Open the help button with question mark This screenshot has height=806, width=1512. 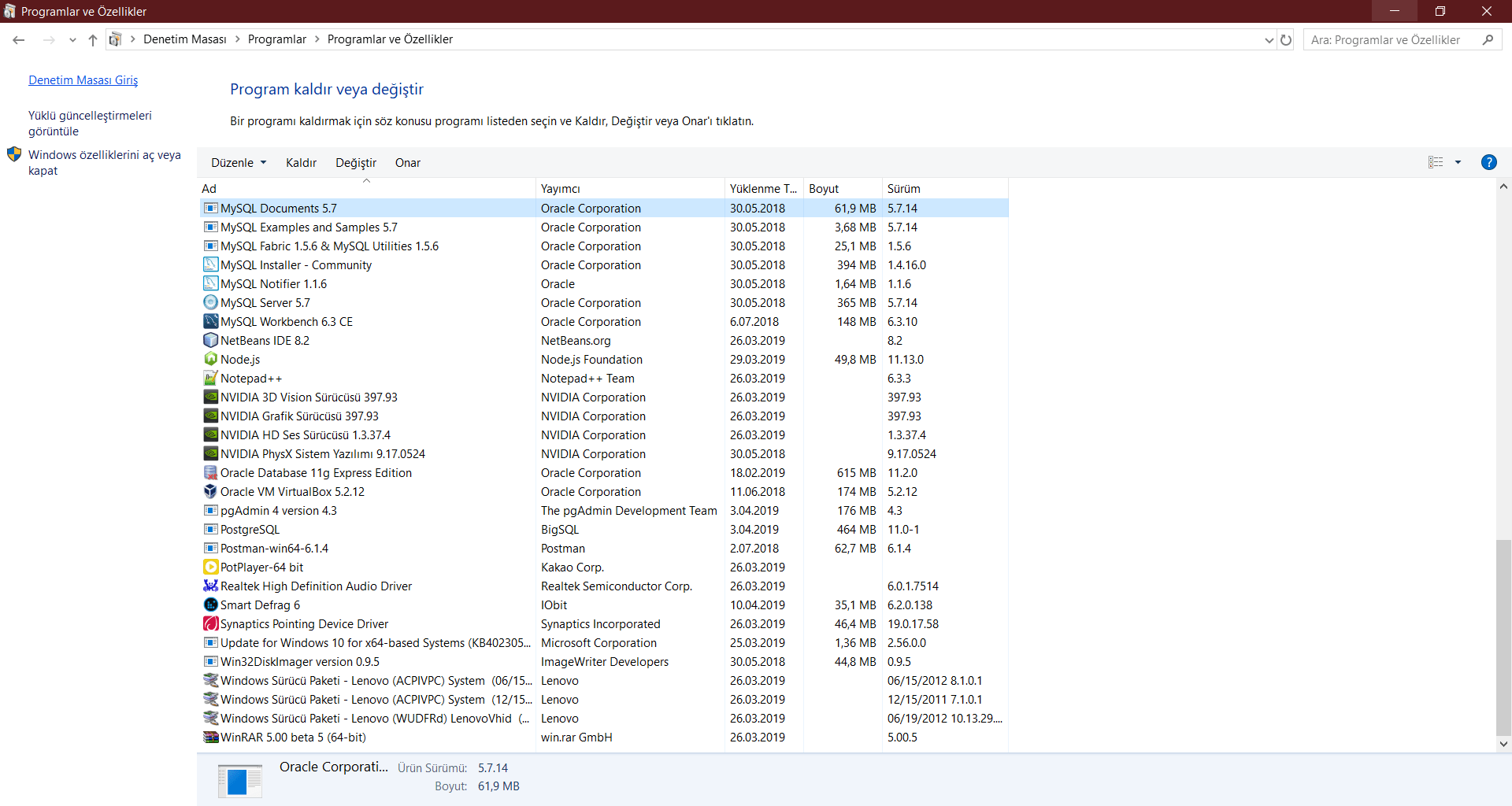[1488, 162]
